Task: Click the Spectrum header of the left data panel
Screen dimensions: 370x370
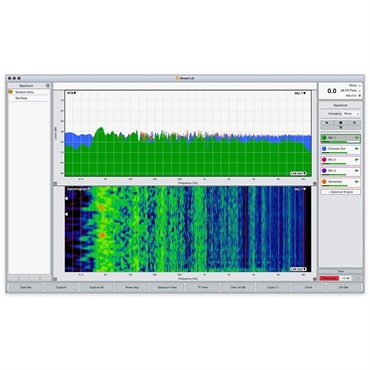Action: 26,86
